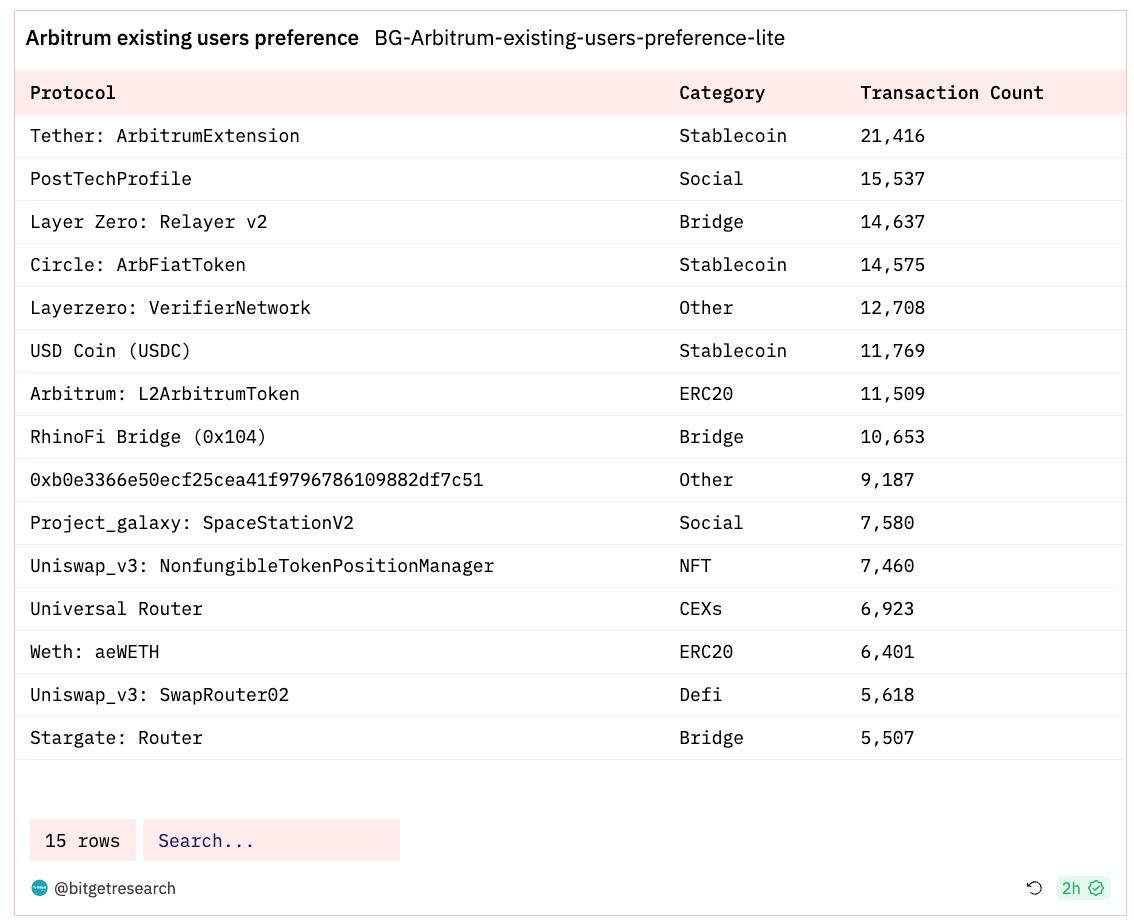
Task: Select Uniswap_v3: NonfungibleTokenPositionManager cell
Action: coord(262,566)
